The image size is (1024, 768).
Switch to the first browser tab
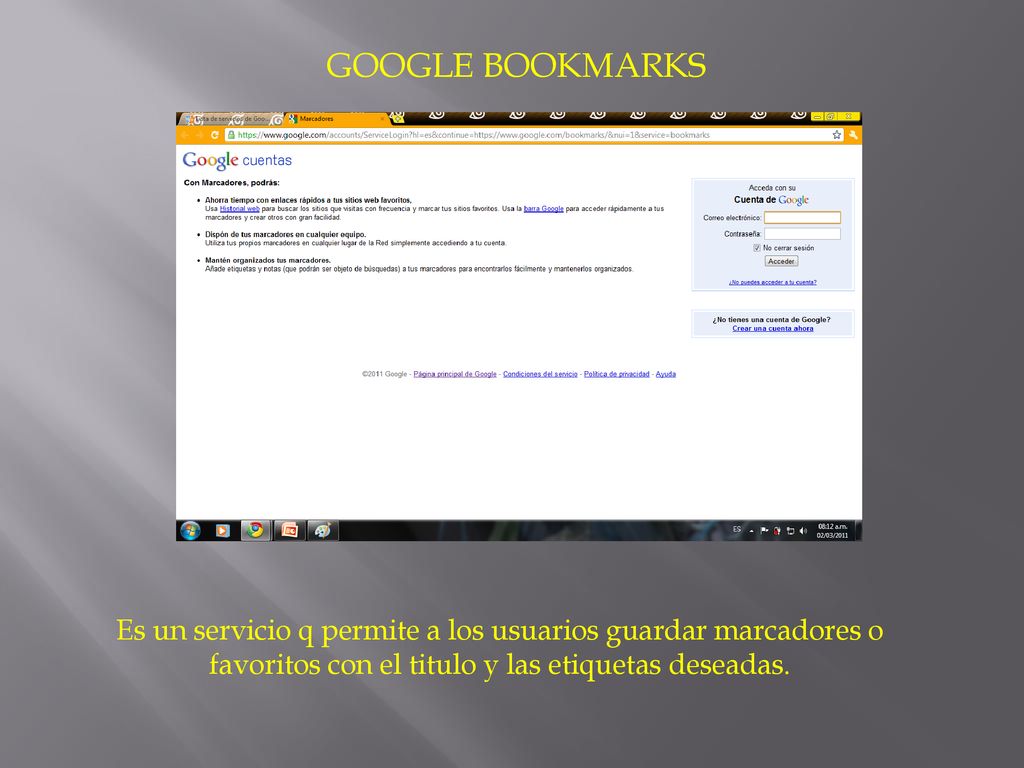click(x=232, y=119)
